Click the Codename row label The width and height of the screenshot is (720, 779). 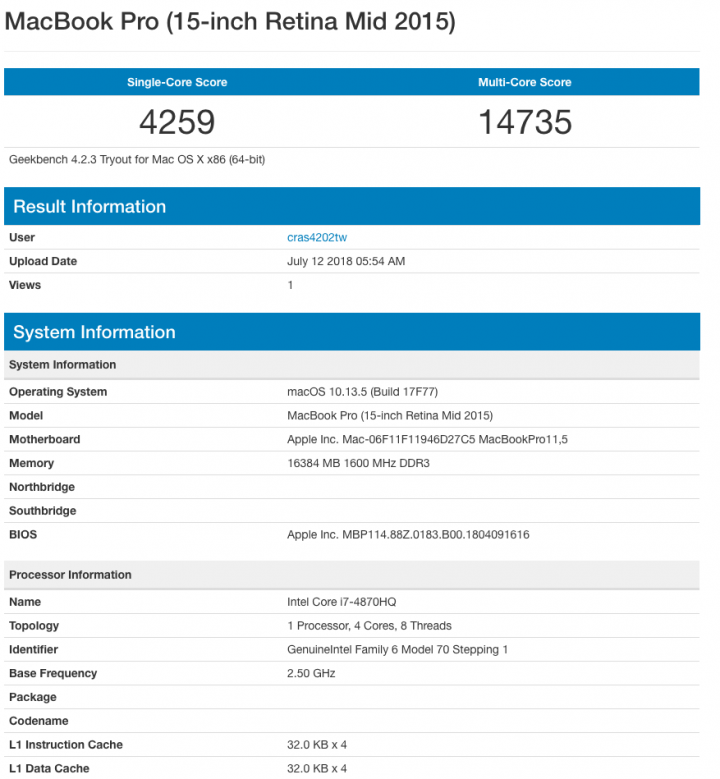[38, 721]
